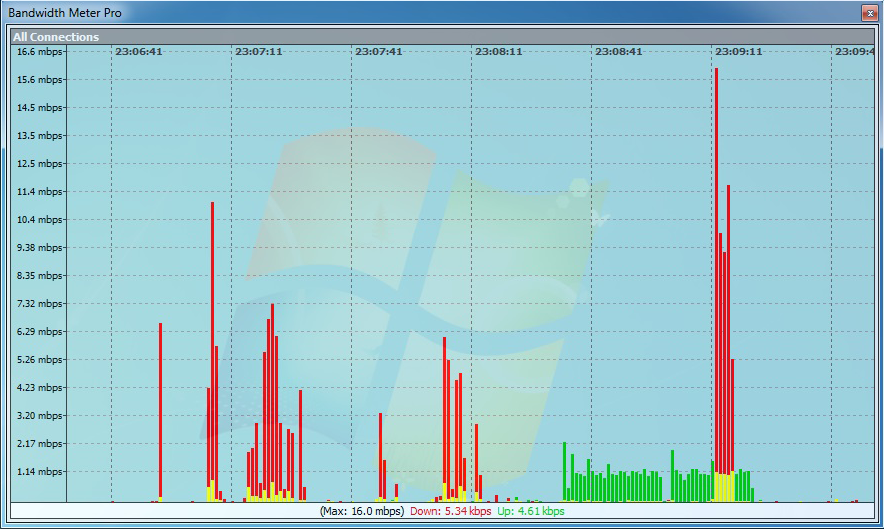Click the 8.35 mbps axis label
Image resolution: width=884 pixels, height=529 pixels.
pos(39,276)
